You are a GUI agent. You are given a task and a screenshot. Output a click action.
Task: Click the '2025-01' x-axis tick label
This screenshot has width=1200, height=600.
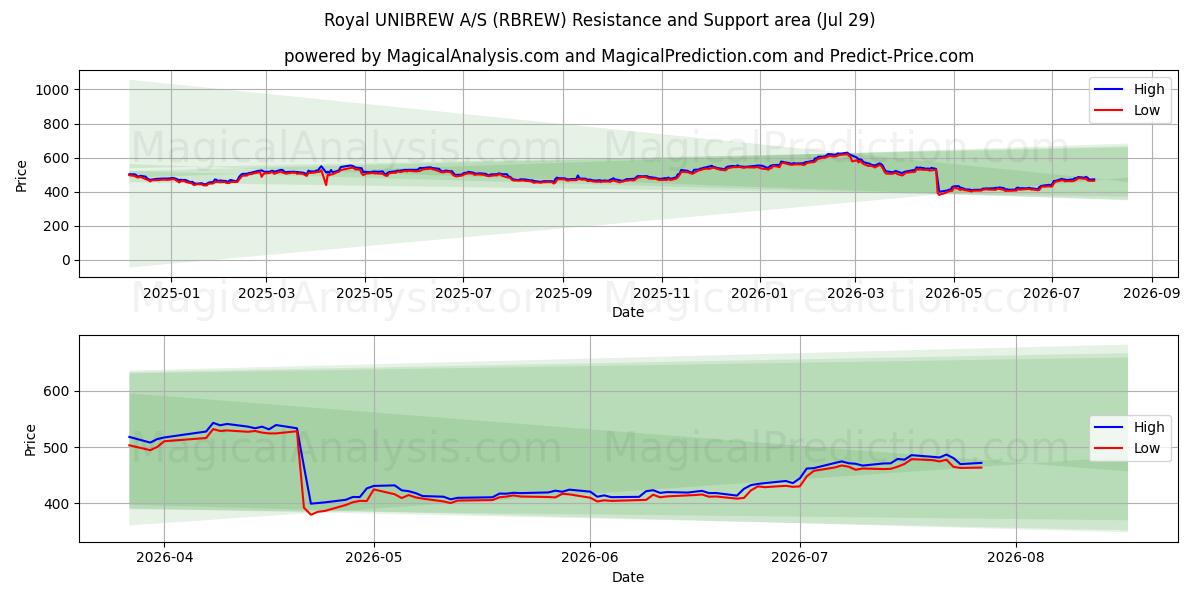pyautogui.click(x=171, y=294)
